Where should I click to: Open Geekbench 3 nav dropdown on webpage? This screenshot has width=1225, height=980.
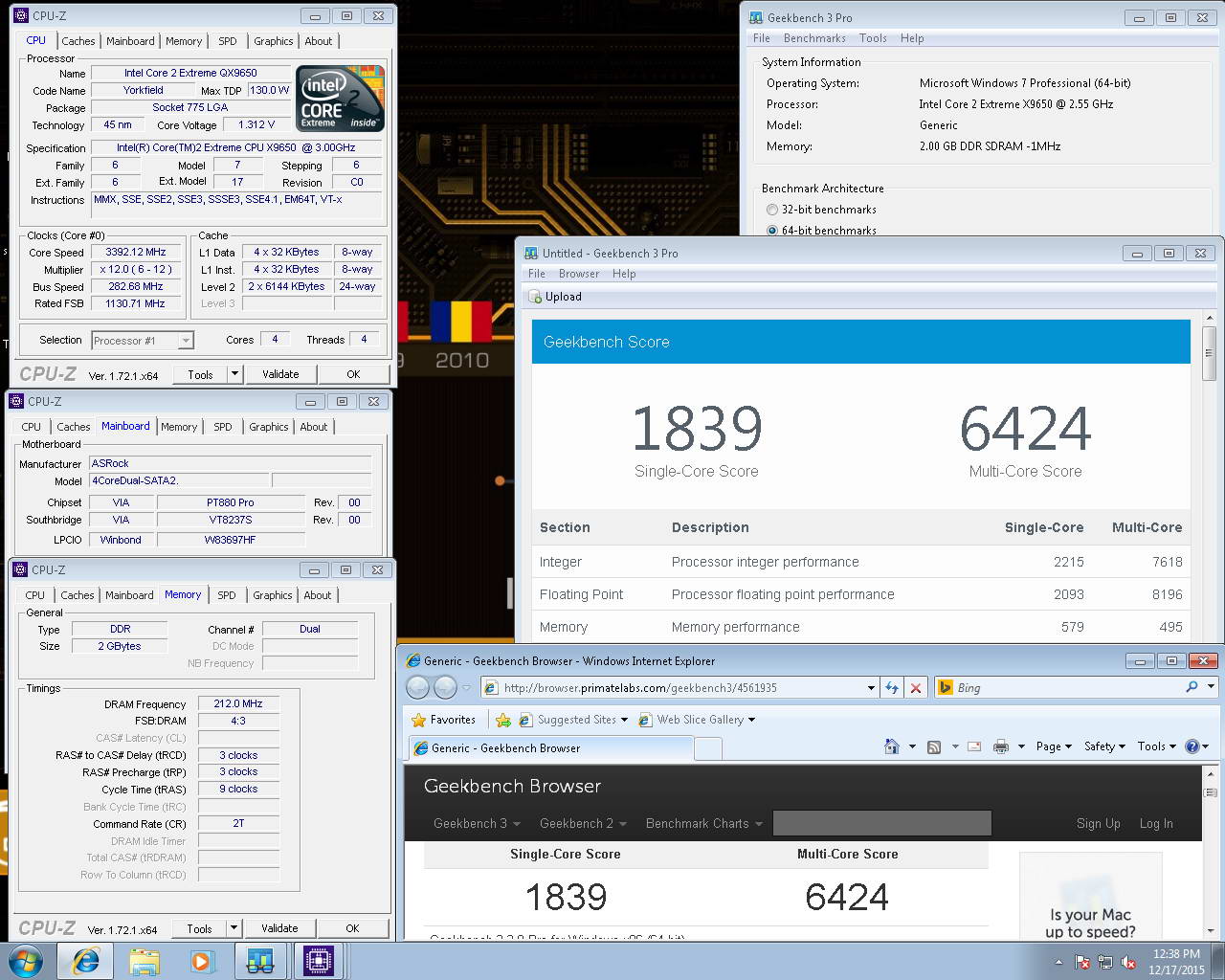click(477, 823)
